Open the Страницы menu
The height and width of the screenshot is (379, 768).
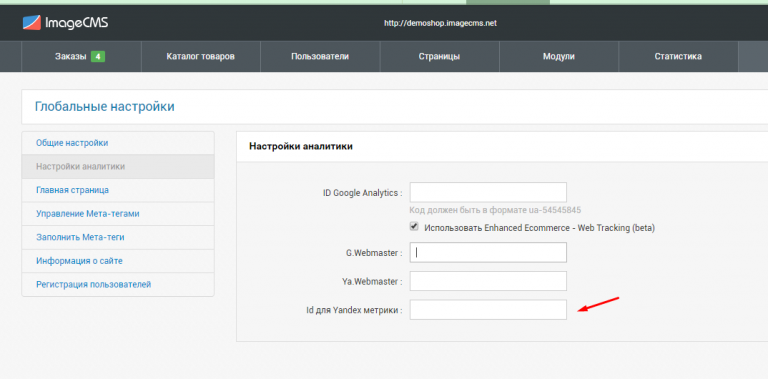coord(439,57)
